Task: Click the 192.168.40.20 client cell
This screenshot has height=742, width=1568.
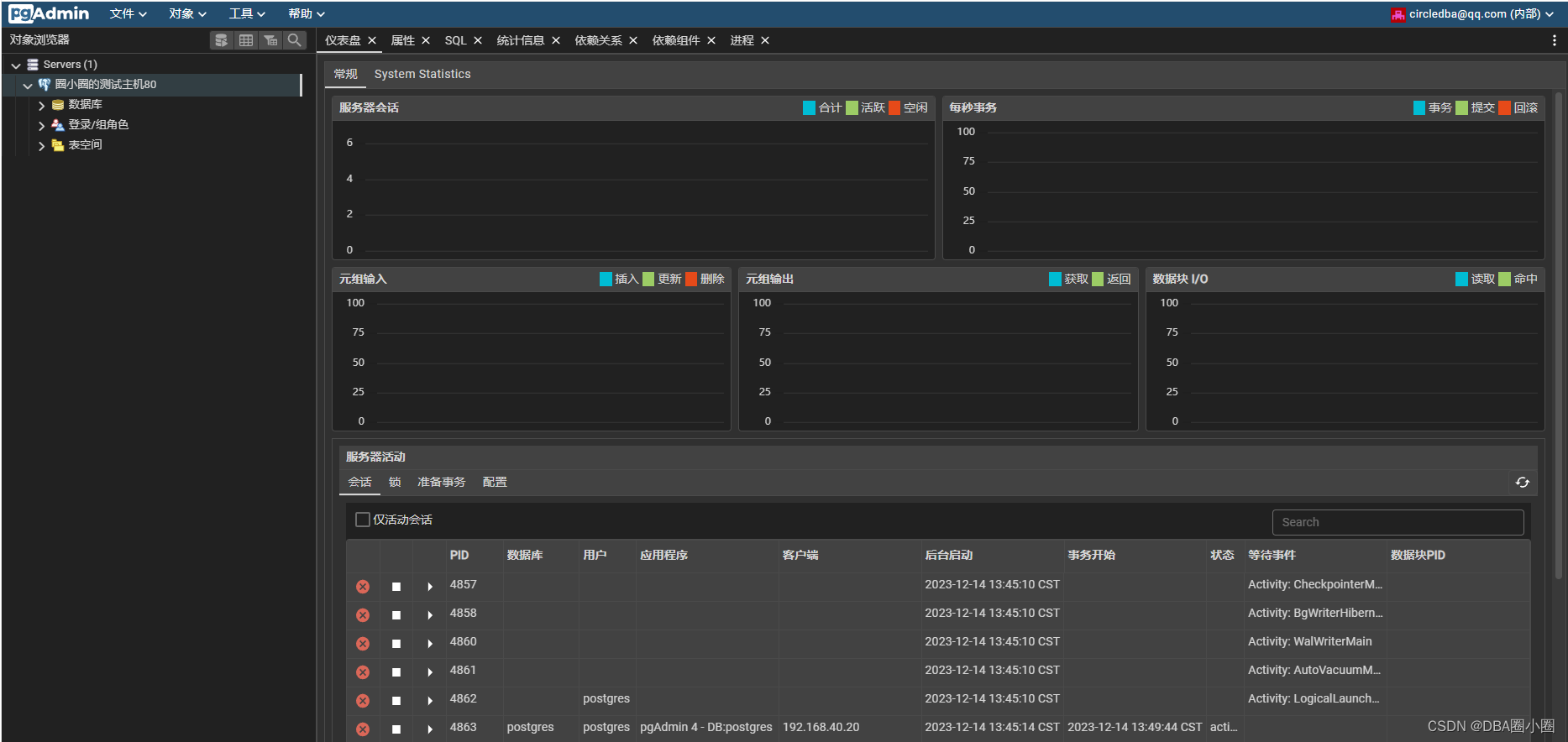Action: pos(821,727)
